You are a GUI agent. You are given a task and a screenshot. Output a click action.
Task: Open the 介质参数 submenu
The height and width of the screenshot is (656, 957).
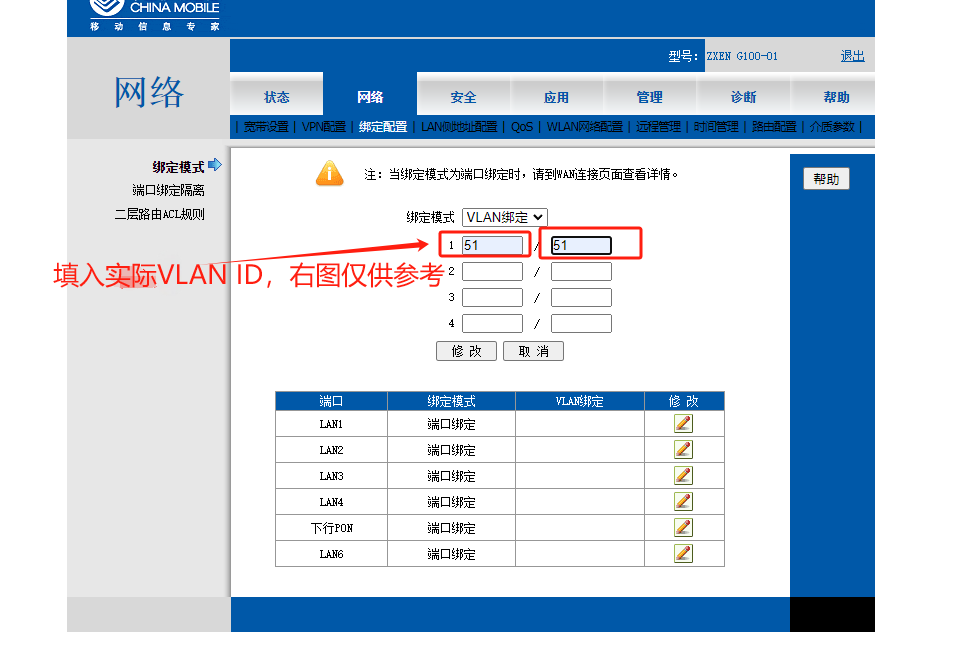[x=832, y=127]
